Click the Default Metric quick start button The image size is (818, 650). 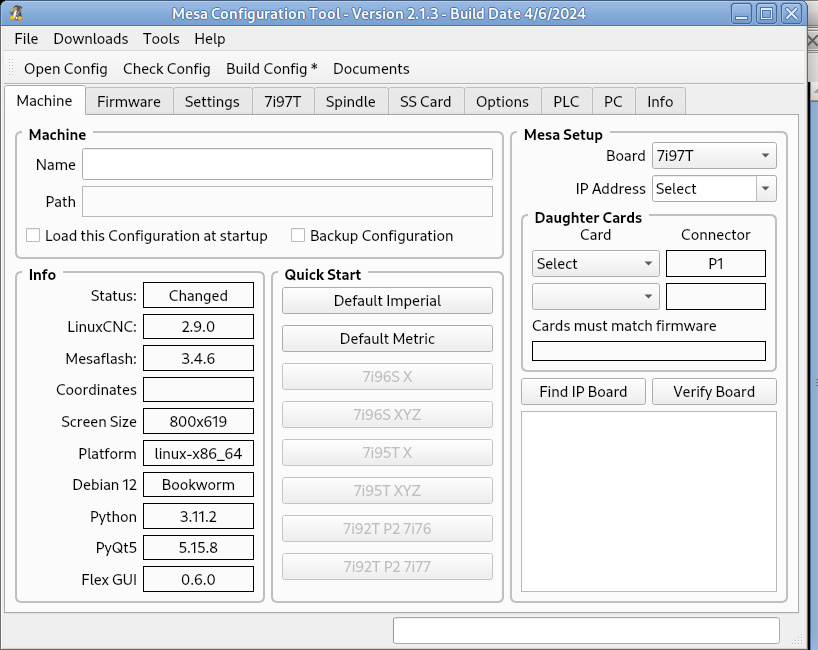pyautogui.click(x=387, y=339)
